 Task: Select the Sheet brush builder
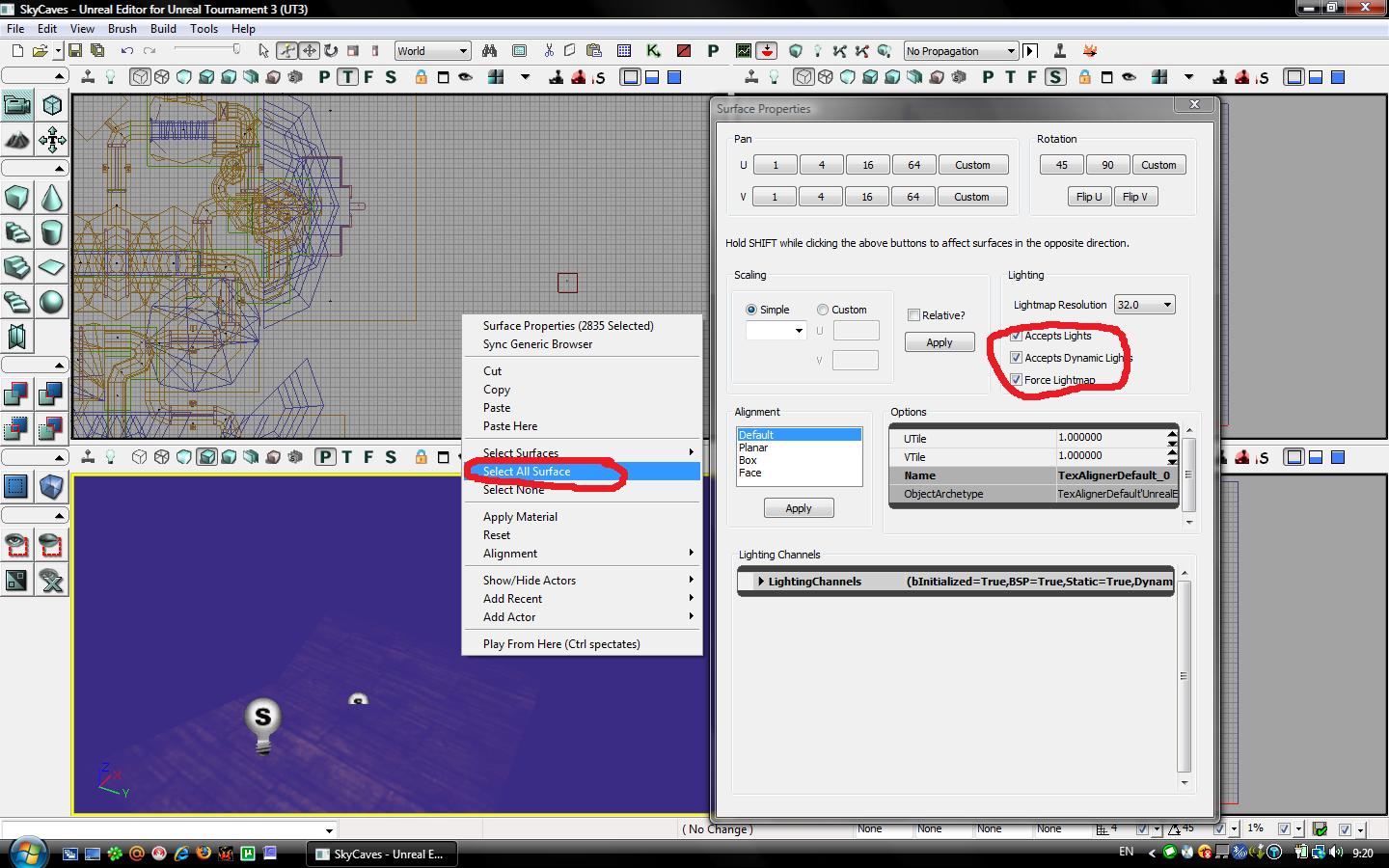52,267
